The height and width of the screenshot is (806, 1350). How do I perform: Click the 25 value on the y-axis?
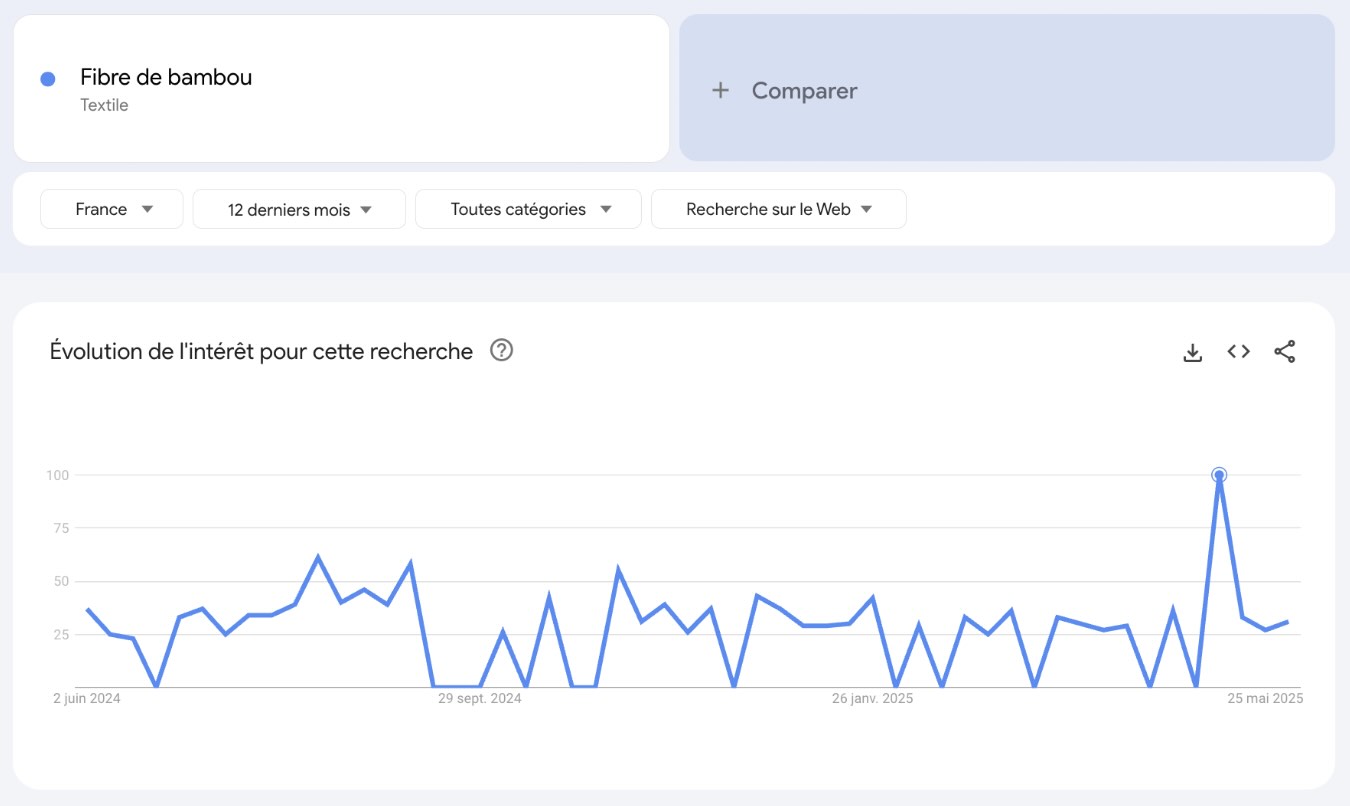click(61, 634)
